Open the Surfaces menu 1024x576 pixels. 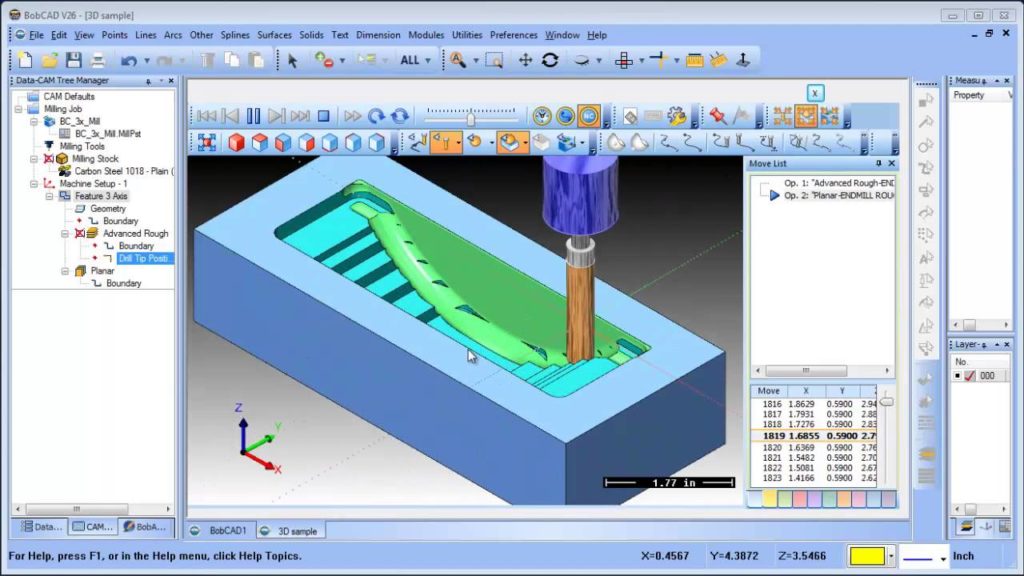274,35
